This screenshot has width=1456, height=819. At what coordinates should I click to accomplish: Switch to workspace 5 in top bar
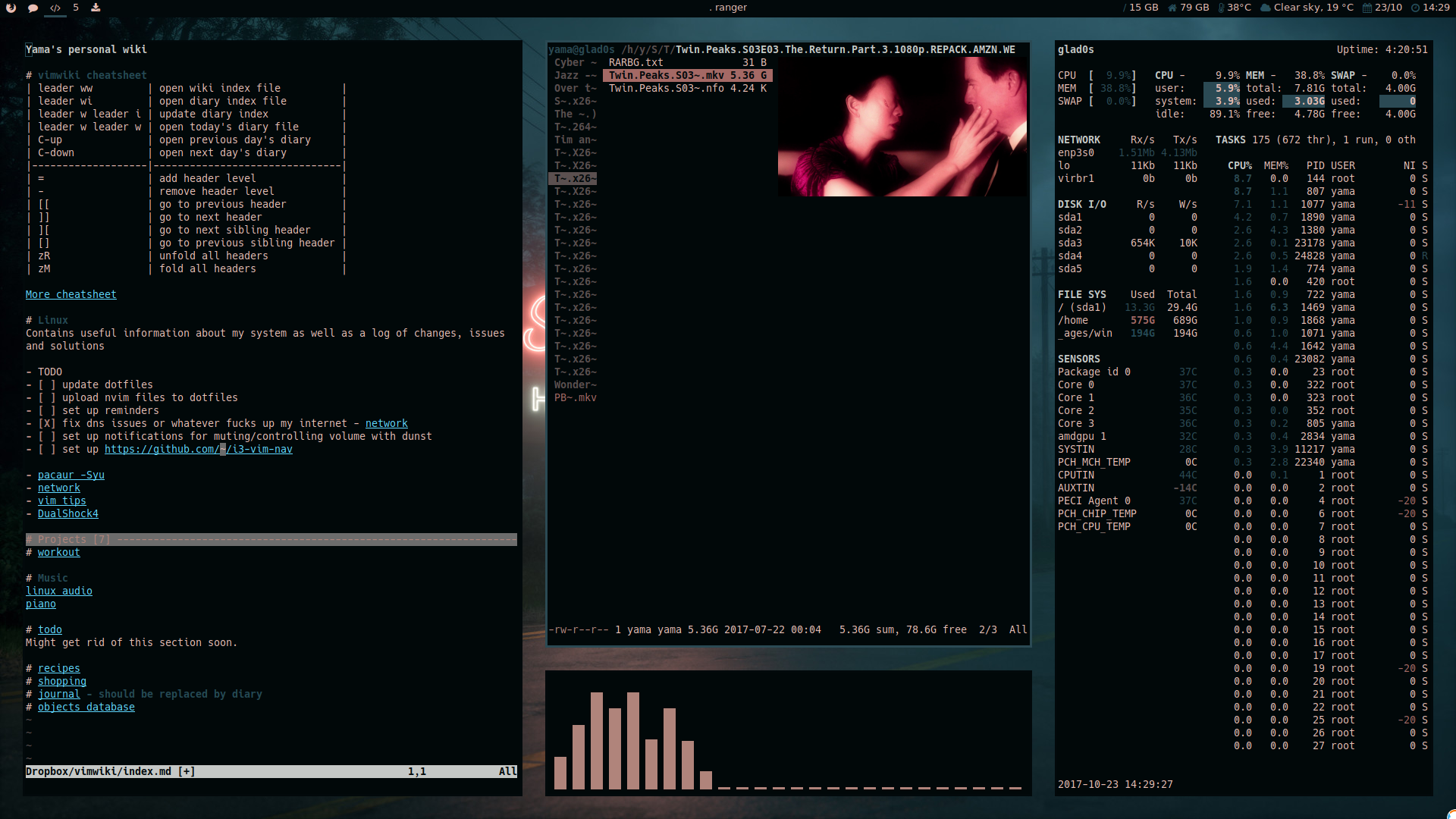pos(76,8)
